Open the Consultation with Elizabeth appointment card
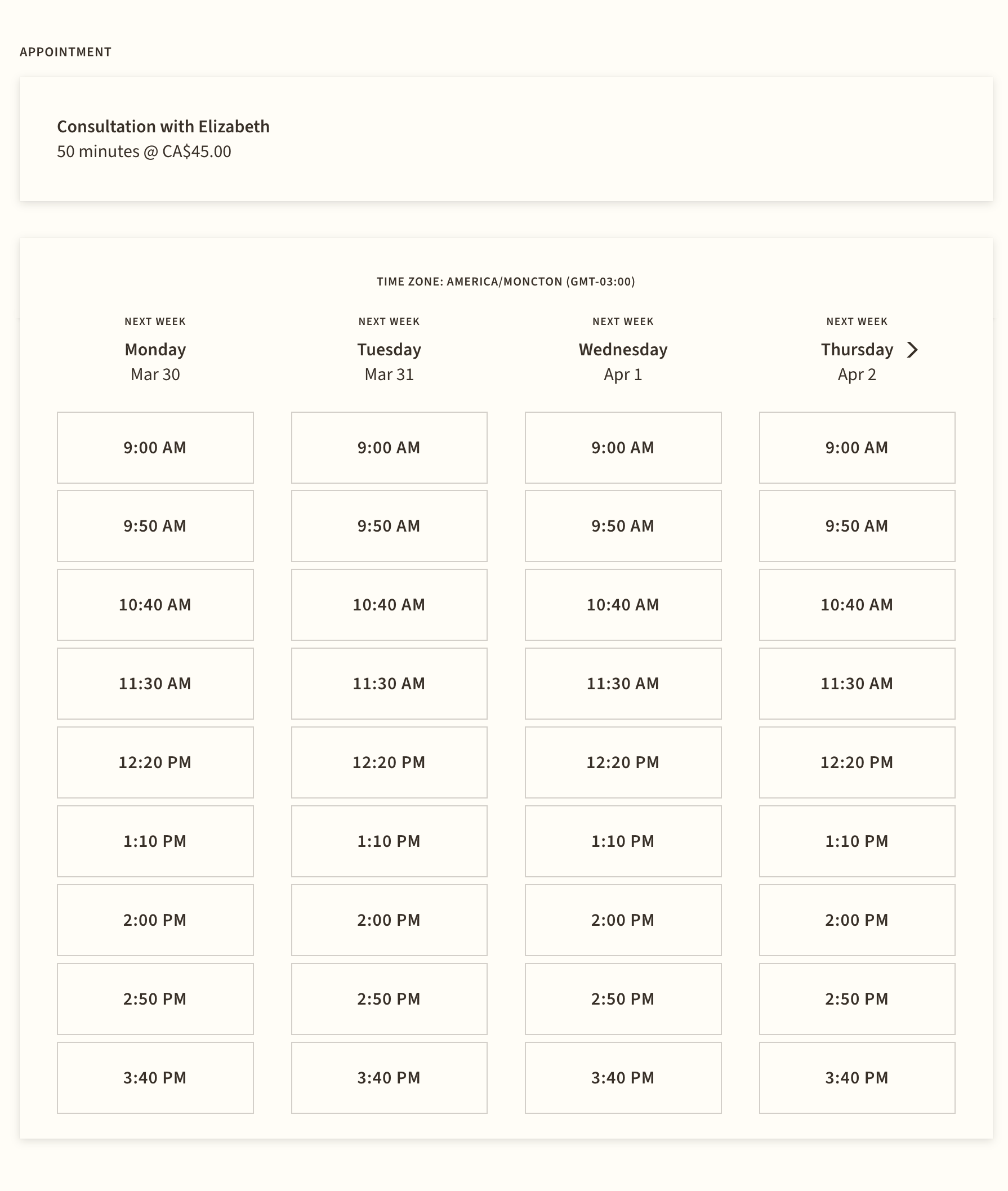Screen dimensions: 1008x1191 click(x=506, y=139)
